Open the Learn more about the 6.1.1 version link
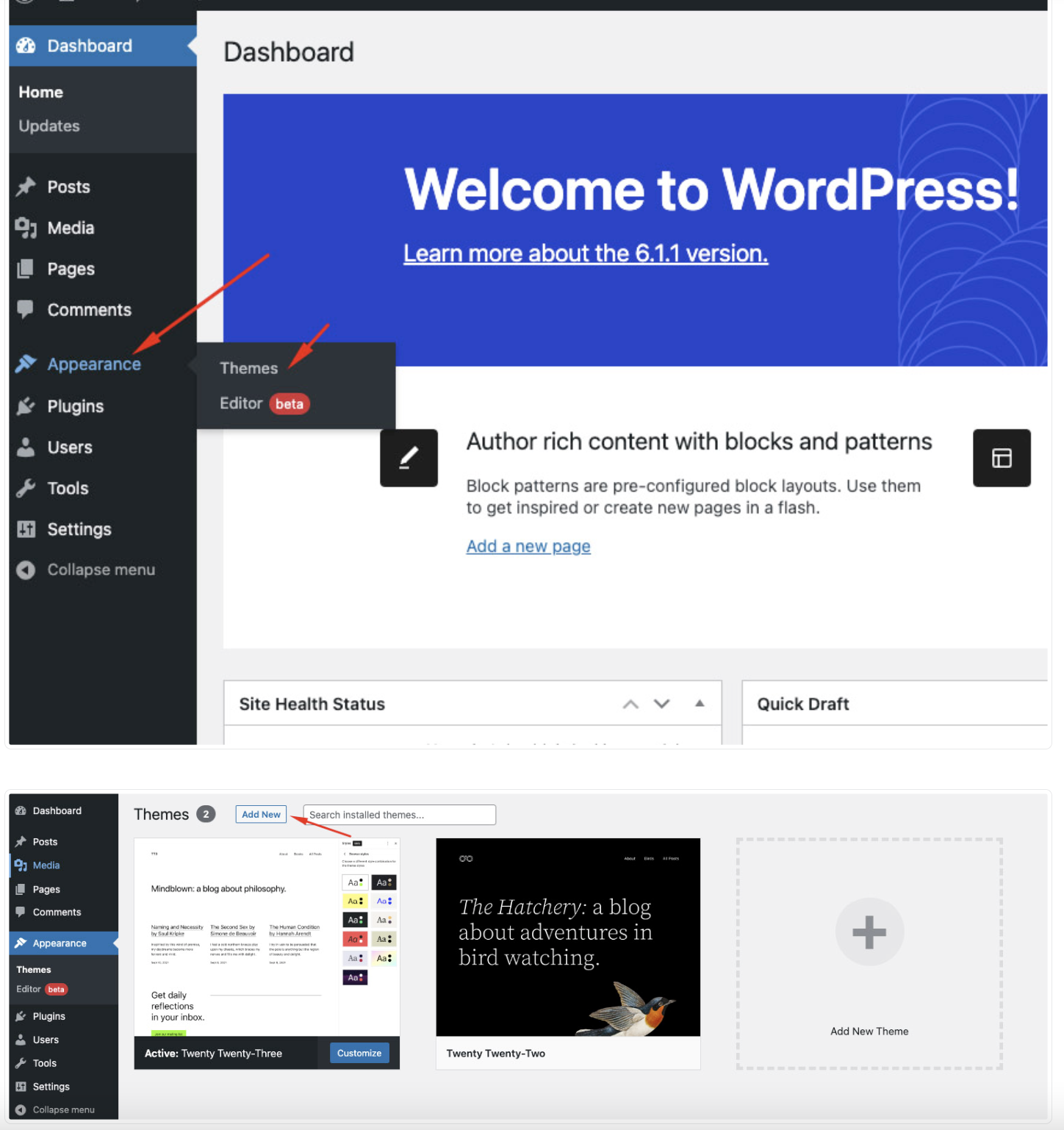The height and width of the screenshot is (1130, 1064). 586,253
